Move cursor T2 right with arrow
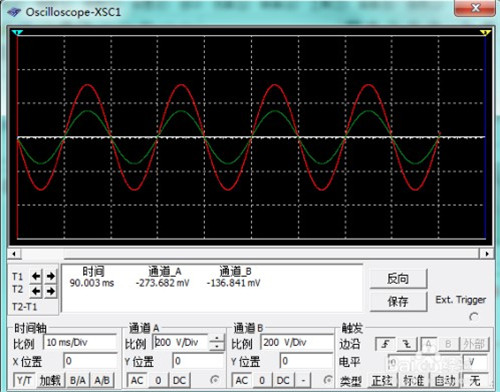This screenshot has height=392, width=500. click(x=51, y=291)
